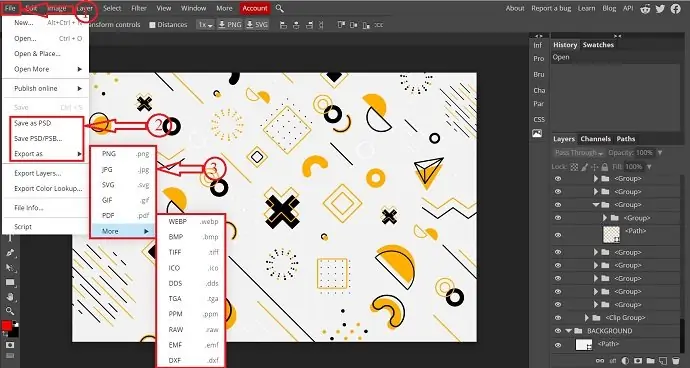Hide the BACKGROUND folder layer
The width and height of the screenshot is (690, 368).
click(x=558, y=331)
